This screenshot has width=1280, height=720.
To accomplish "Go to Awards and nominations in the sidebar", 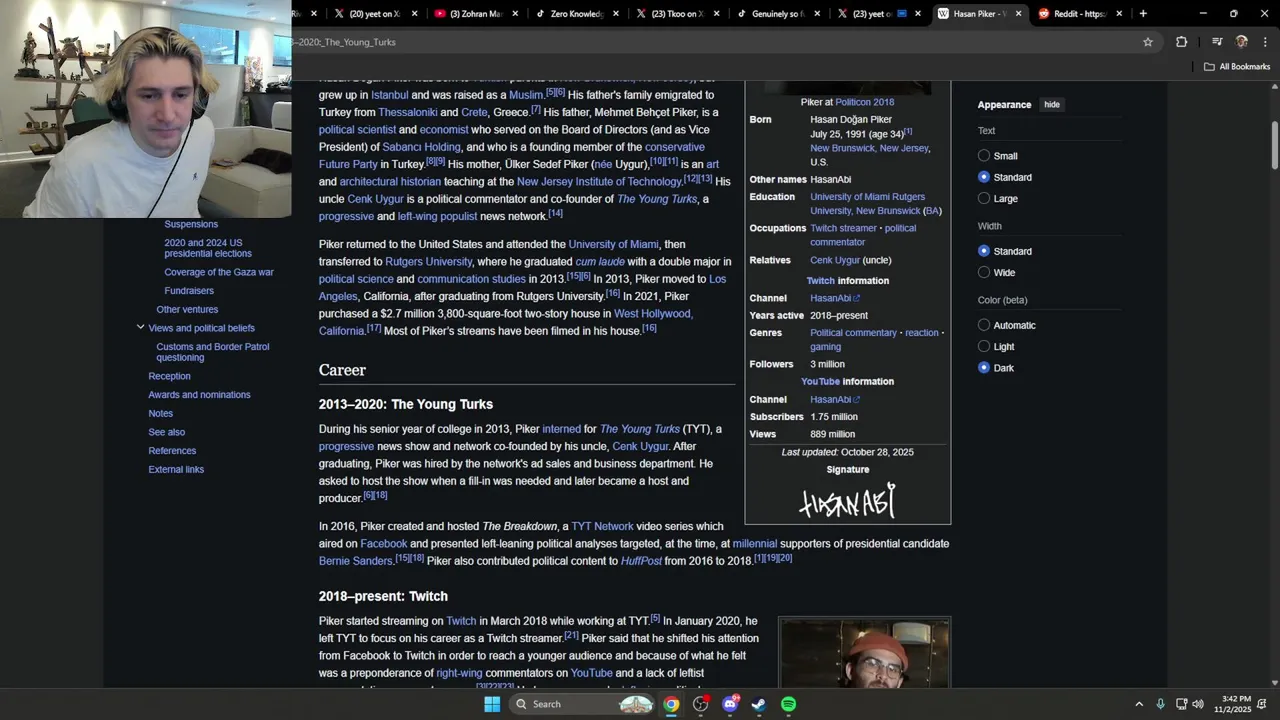I will pyautogui.click(x=199, y=395).
